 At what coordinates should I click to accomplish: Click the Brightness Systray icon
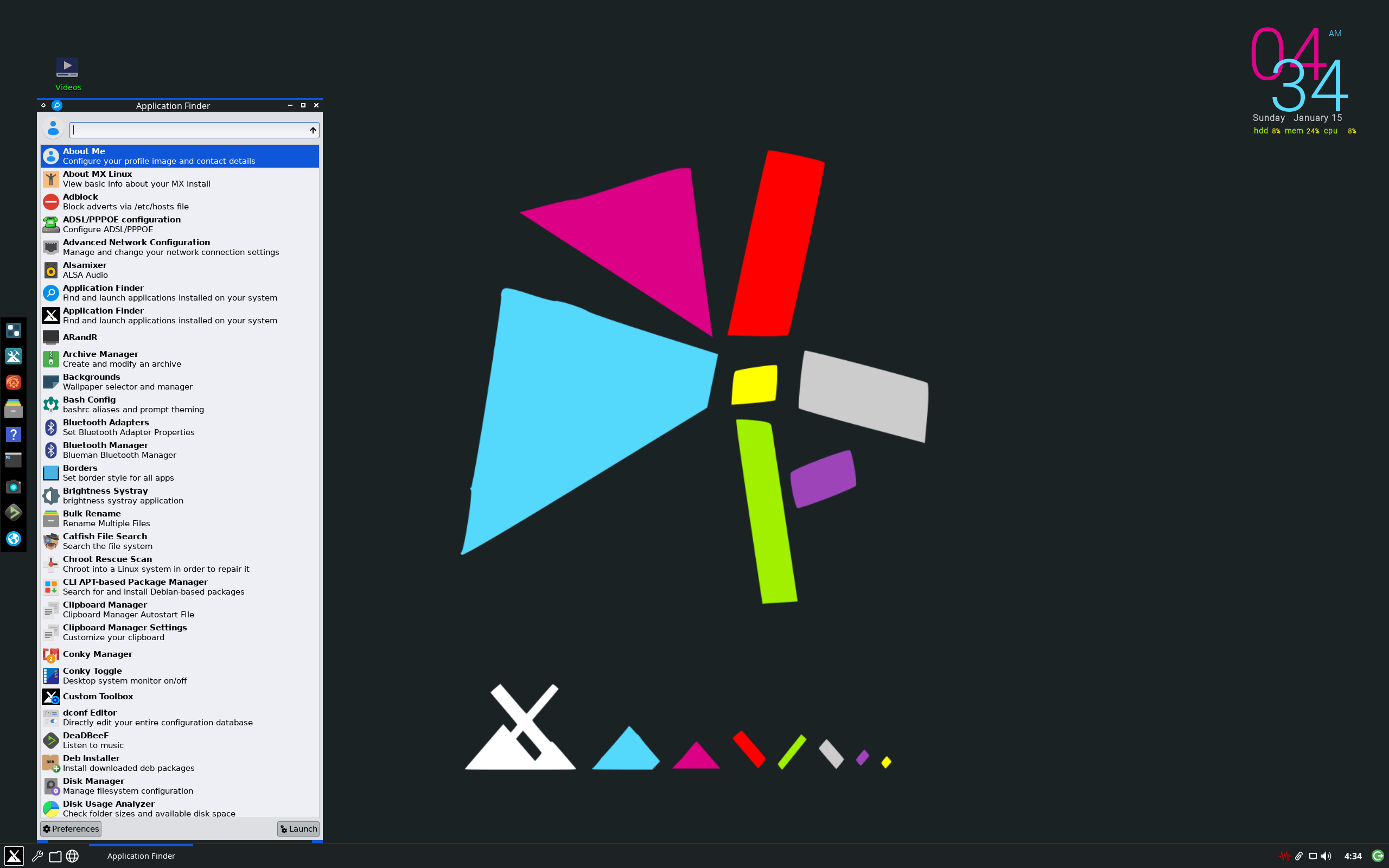pos(50,495)
